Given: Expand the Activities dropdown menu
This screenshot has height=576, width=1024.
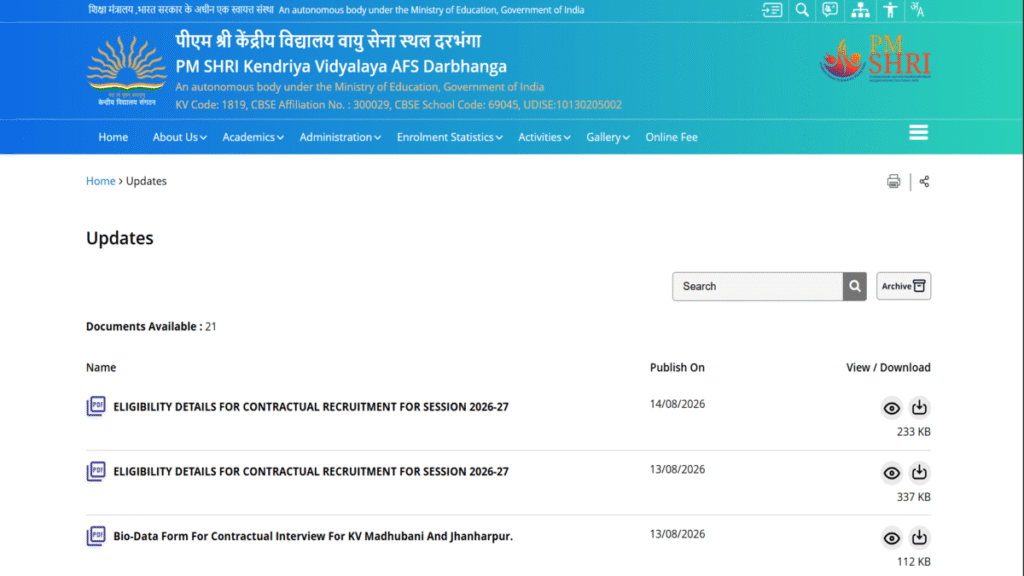Looking at the screenshot, I should [544, 137].
